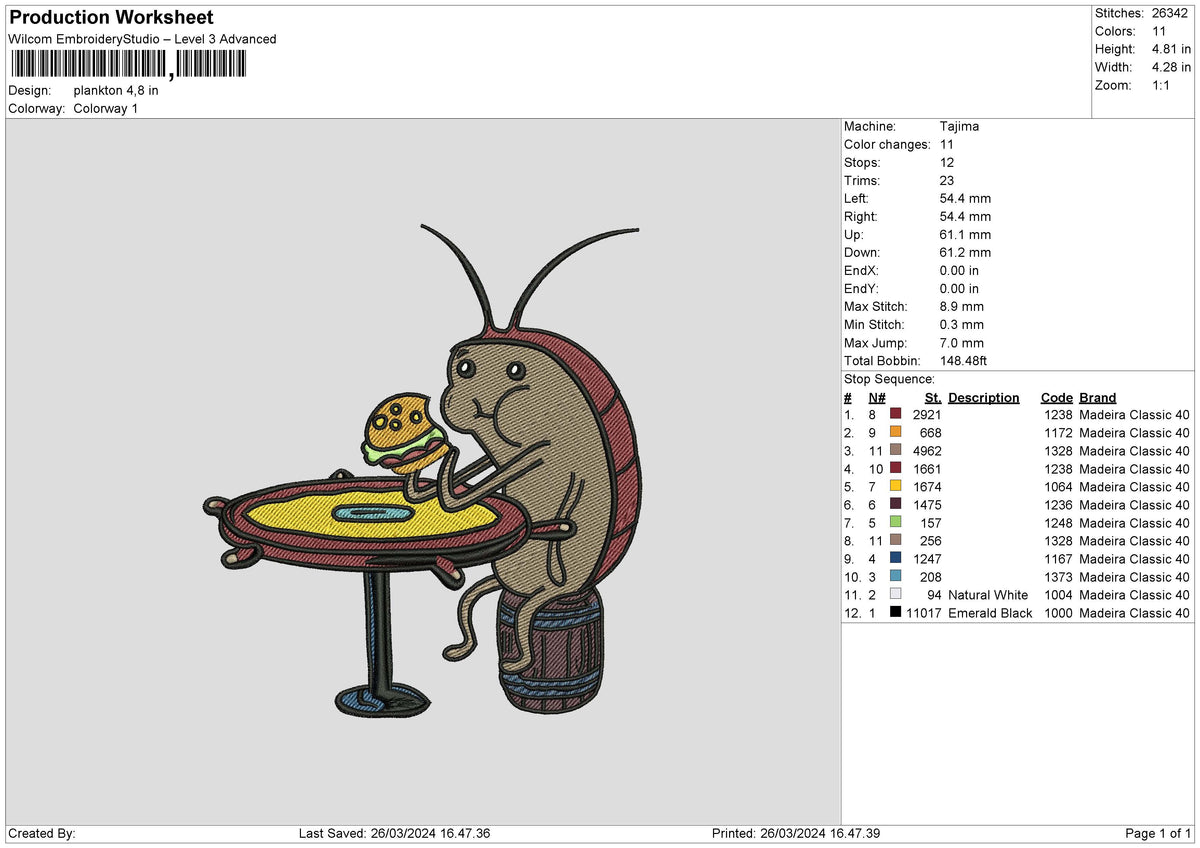Viewport: 1200px width, 848px height.
Task: Select the Height value 4.81 in
Action: point(1170,49)
